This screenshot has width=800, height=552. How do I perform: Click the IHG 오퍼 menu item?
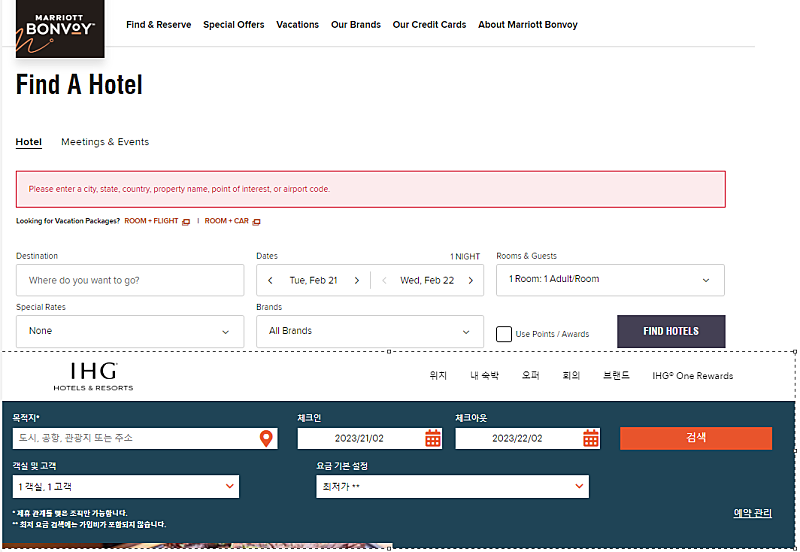[531, 375]
